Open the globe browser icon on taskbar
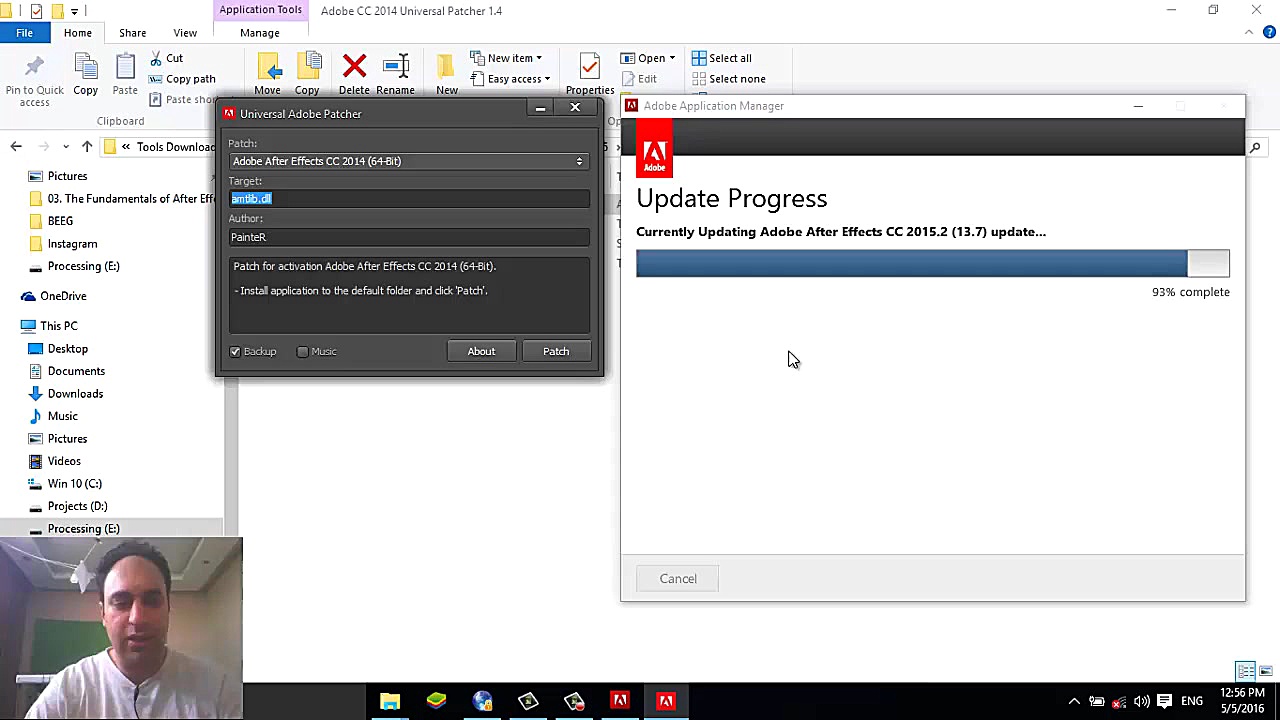The height and width of the screenshot is (720, 1280). click(x=482, y=701)
